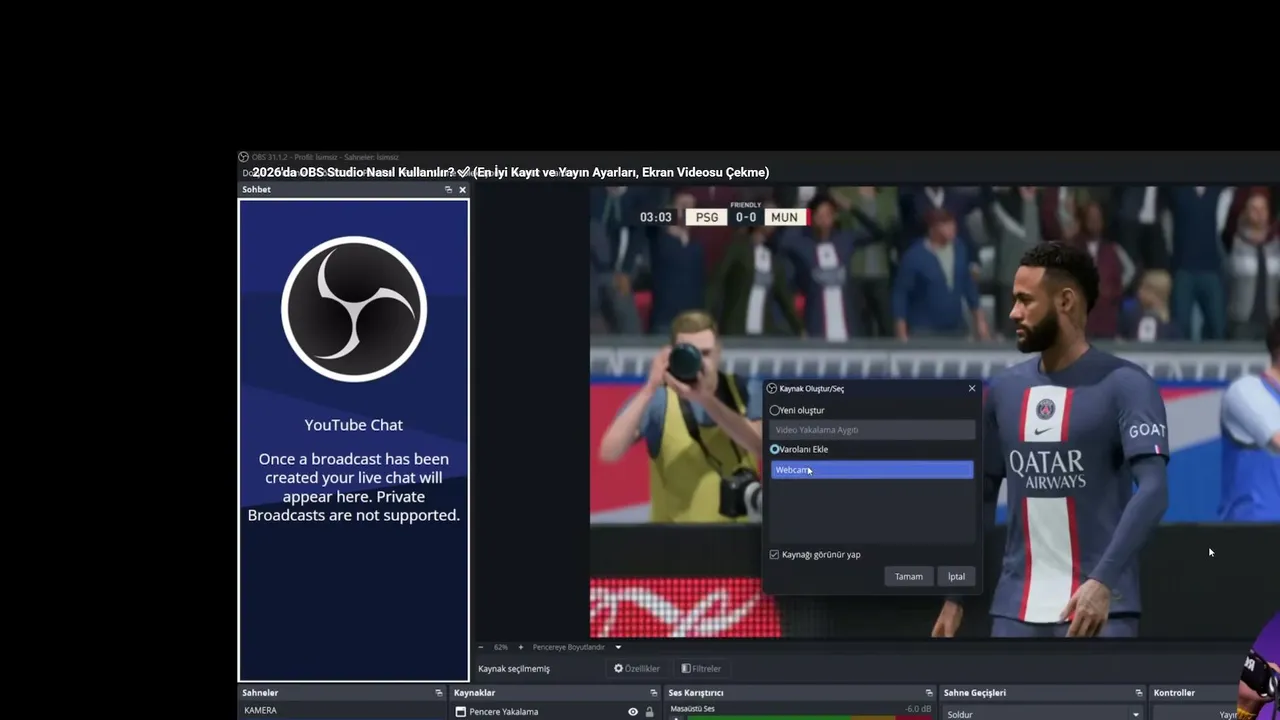Zoom out the preview with the minus button
Screen dimensions: 1280x720
click(481, 647)
